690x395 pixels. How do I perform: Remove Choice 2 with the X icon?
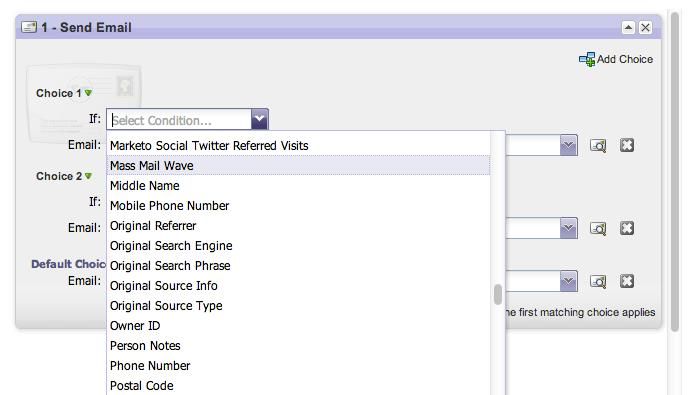click(627, 228)
